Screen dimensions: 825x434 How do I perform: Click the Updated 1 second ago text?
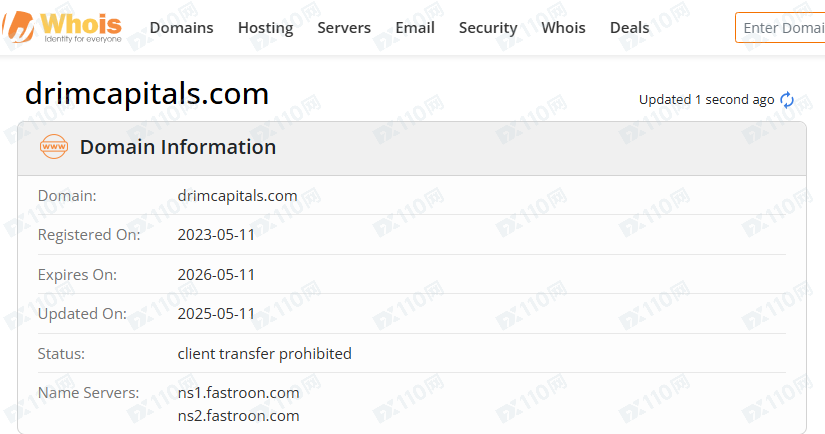pos(706,99)
